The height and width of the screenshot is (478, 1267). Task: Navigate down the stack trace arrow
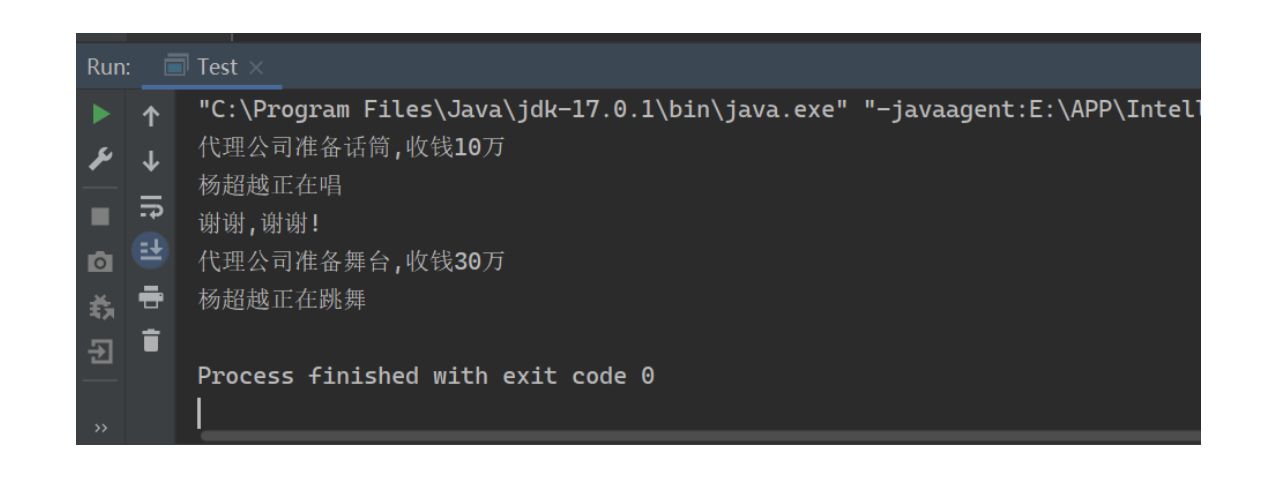click(151, 161)
